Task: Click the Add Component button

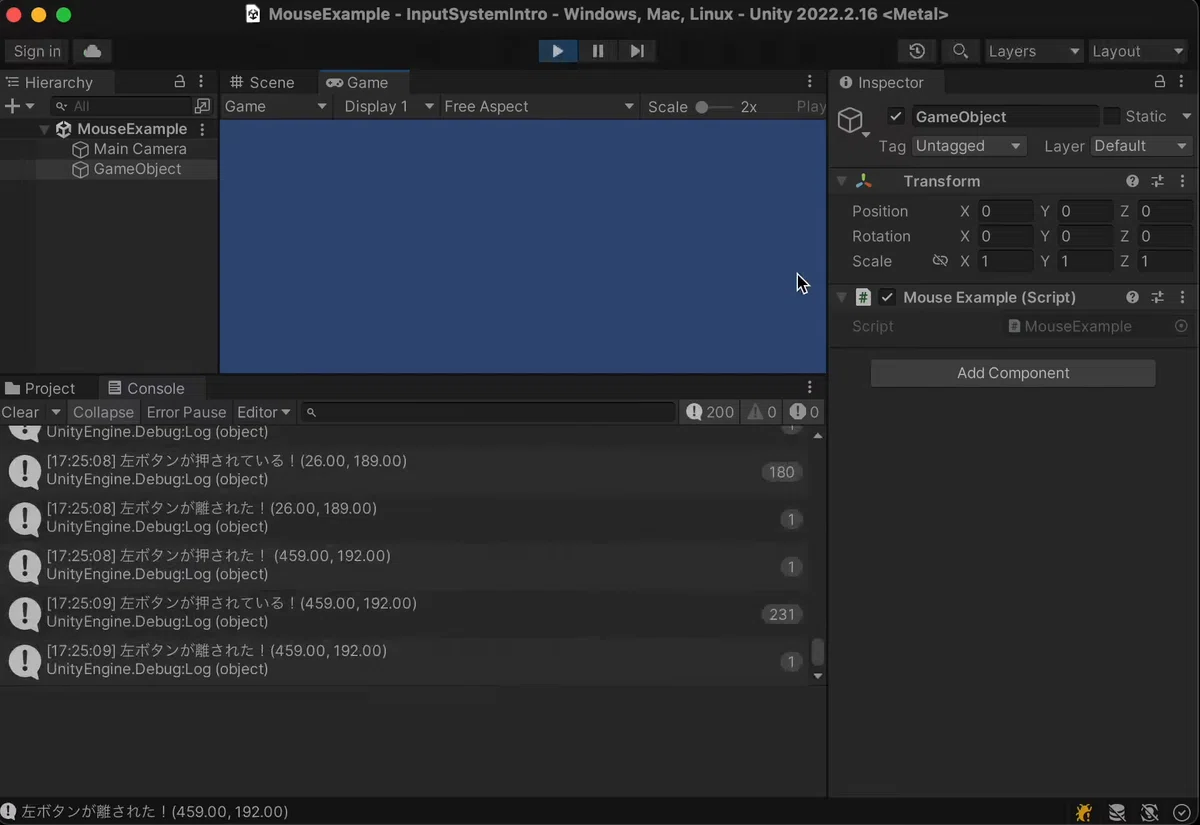Action: coord(1013,373)
